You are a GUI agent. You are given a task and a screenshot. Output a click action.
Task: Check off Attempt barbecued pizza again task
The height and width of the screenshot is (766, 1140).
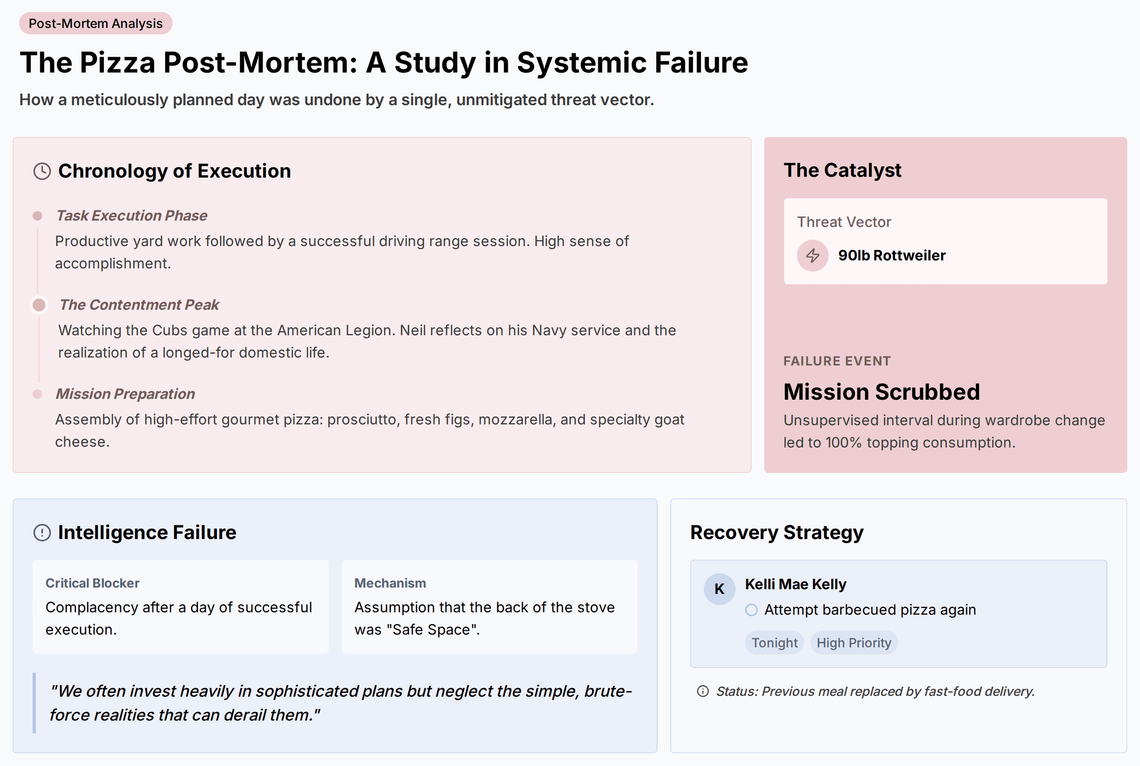(752, 610)
